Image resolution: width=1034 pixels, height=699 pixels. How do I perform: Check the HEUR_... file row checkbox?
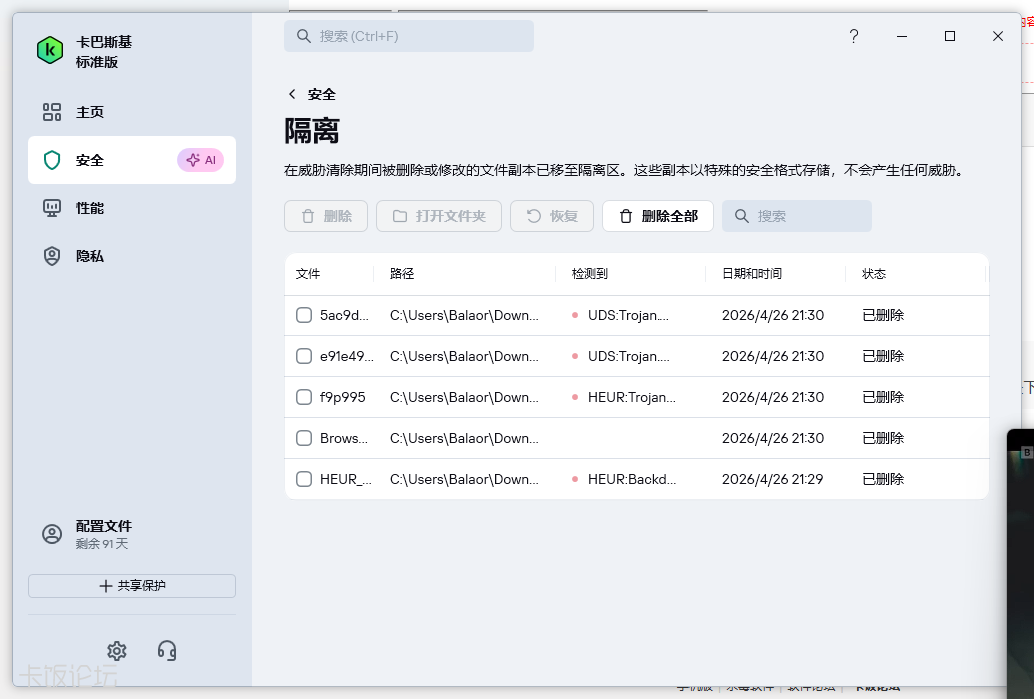point(304,479)
